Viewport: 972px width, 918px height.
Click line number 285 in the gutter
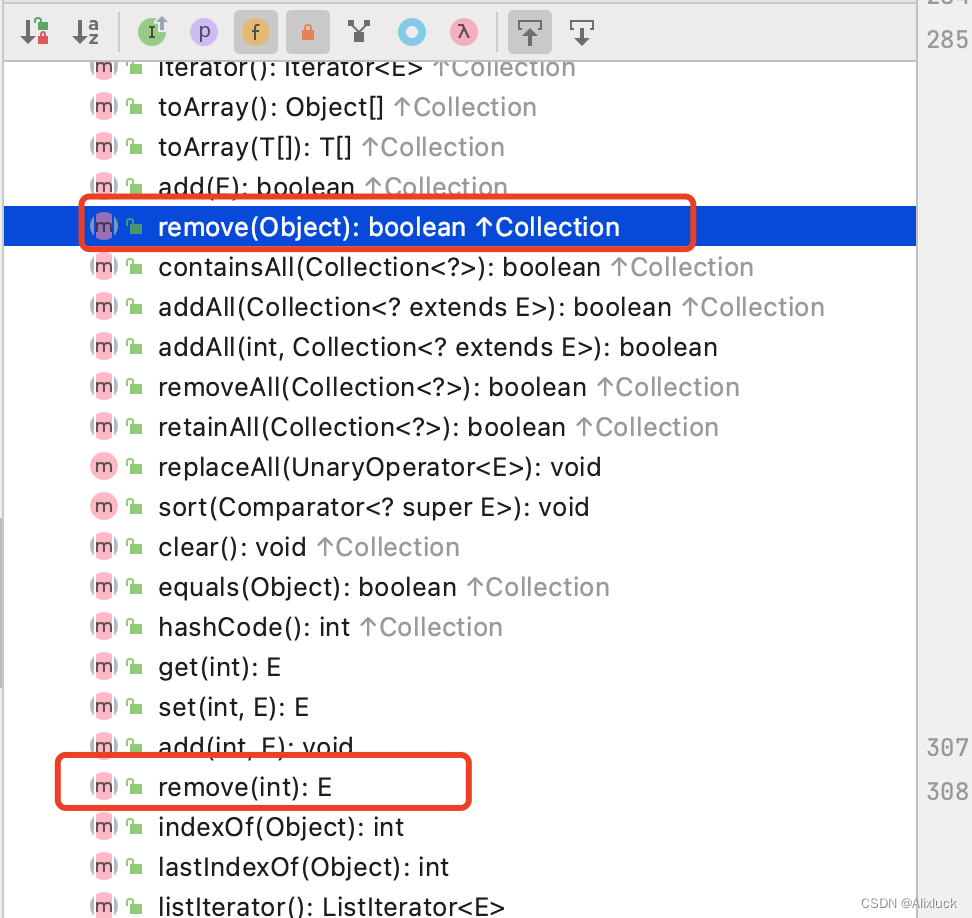pyautogui.click(x=947, y=40)
